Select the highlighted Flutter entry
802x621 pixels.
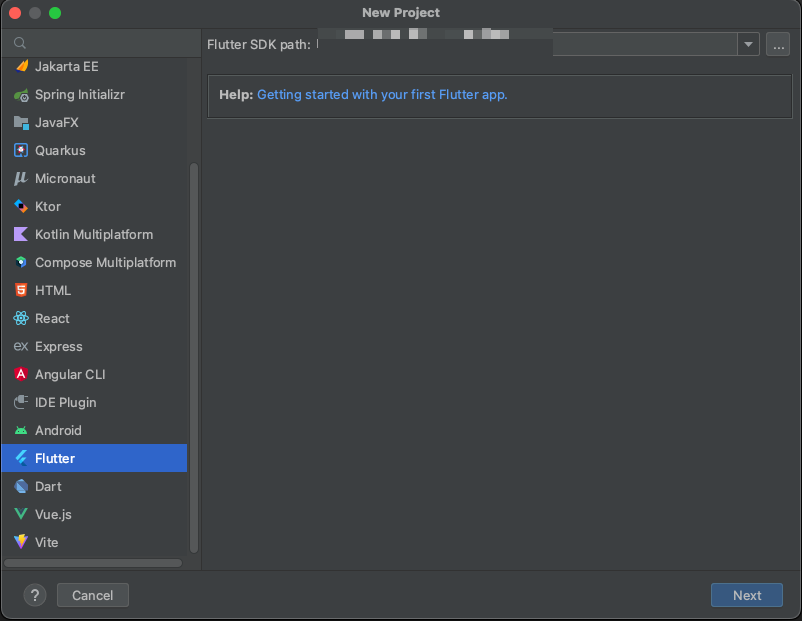(x=95, y=458)
